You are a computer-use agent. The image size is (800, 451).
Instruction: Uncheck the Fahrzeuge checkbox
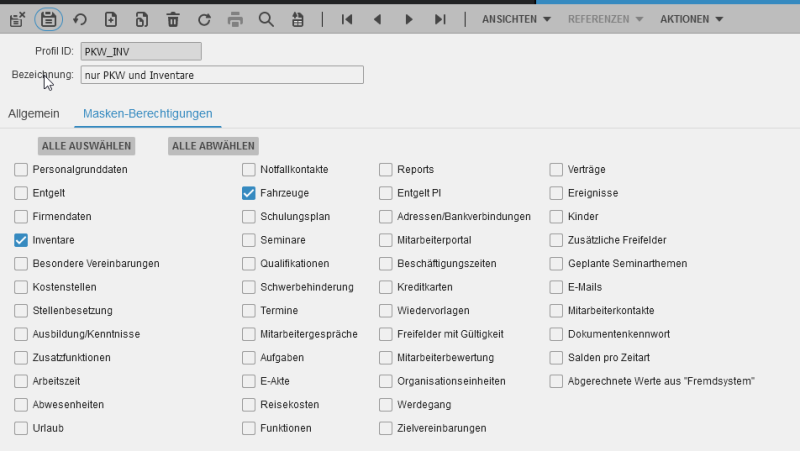pos(248,193)
